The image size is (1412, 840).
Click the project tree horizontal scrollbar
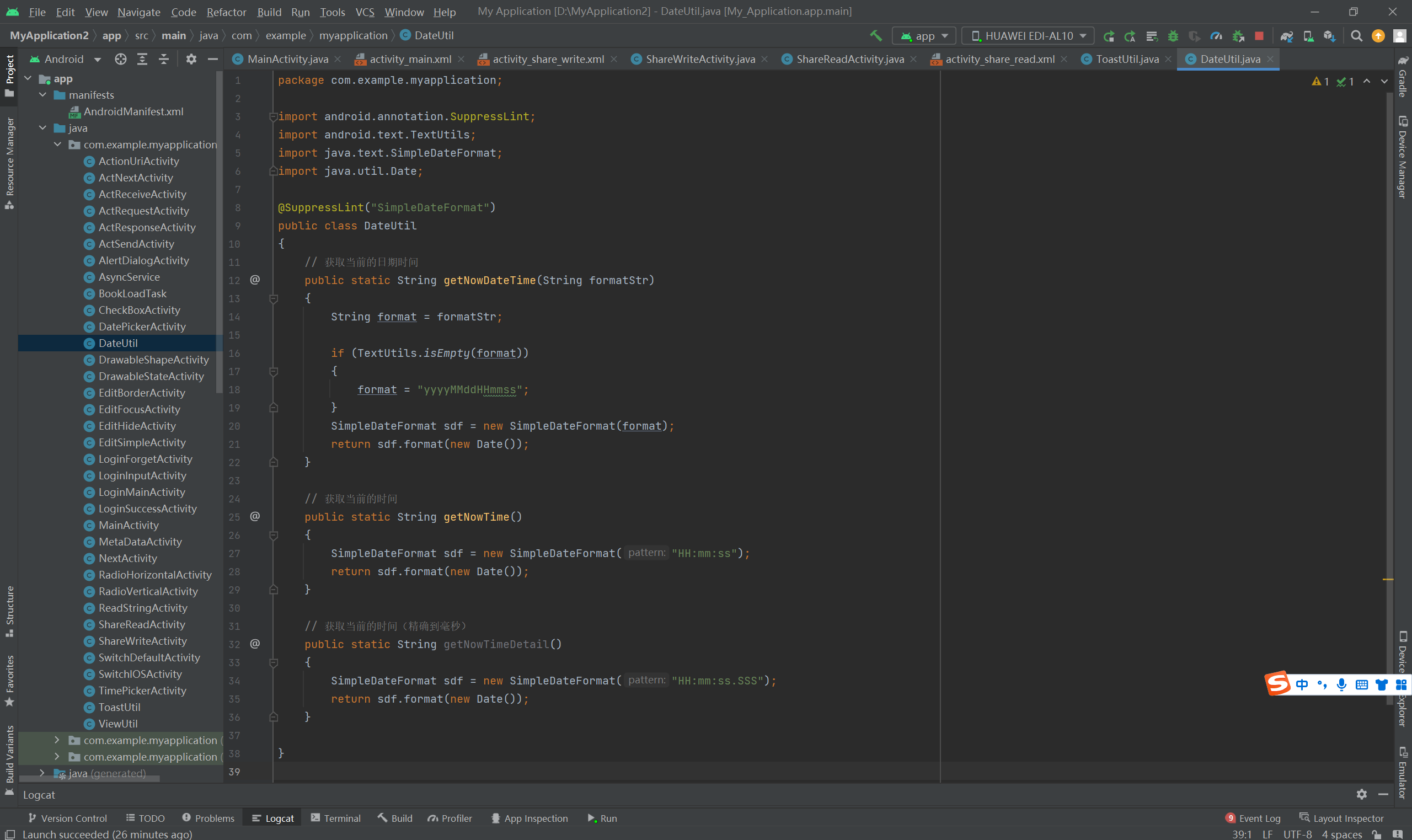(89, 779)
